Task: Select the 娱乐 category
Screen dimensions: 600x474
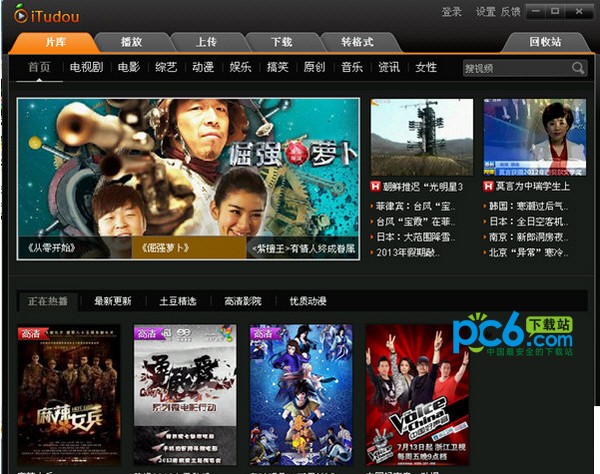Action: [240, 67]
